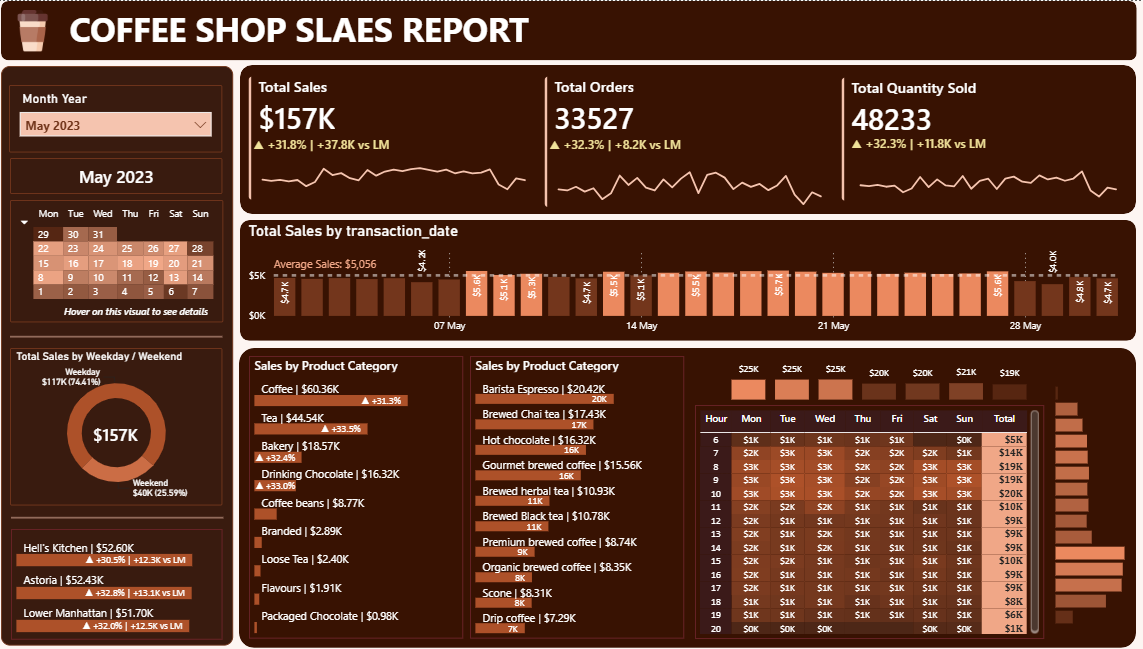Click '+32.3% | +11.8K vs LM' indicator
This screenshot has width=1143, height=649.
pyautogui.click(x=919, y=144)
